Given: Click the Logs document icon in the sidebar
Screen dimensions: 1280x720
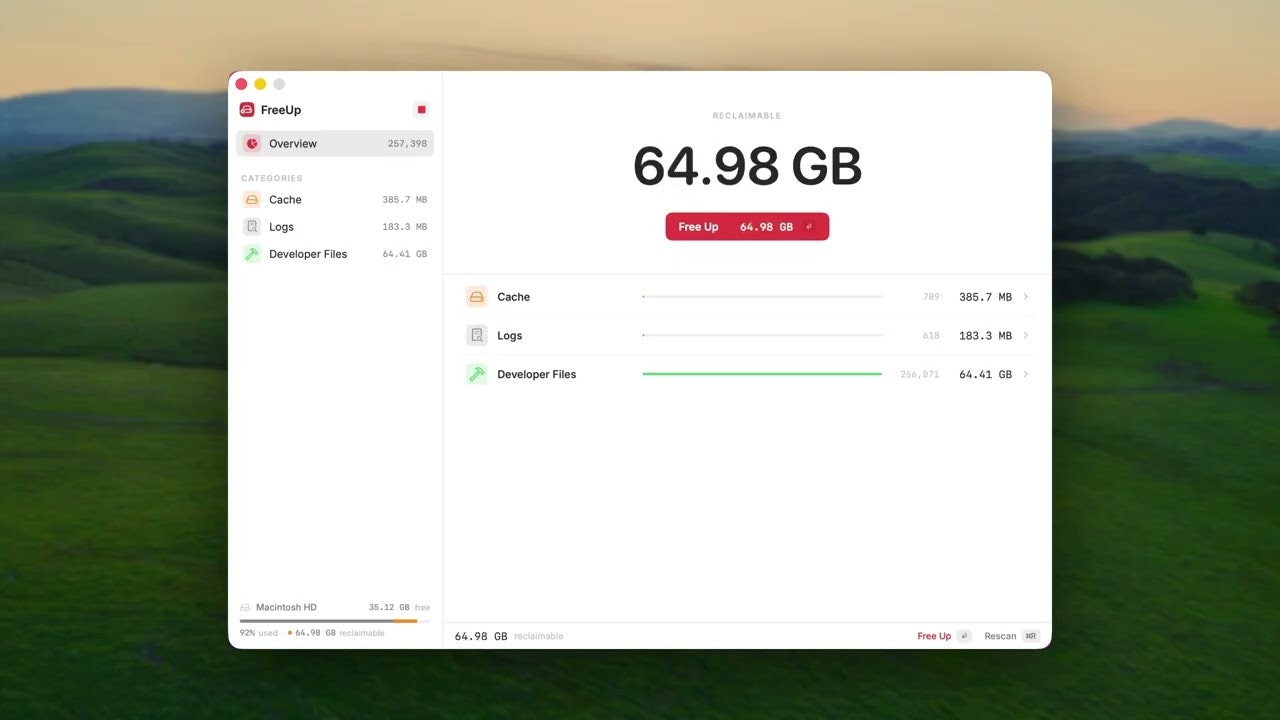Looking at the screenshot, I should (x=251, y=226).
